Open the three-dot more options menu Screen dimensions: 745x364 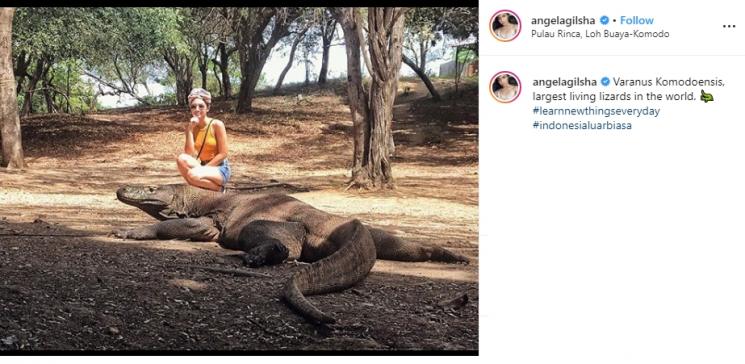[729, 27]
